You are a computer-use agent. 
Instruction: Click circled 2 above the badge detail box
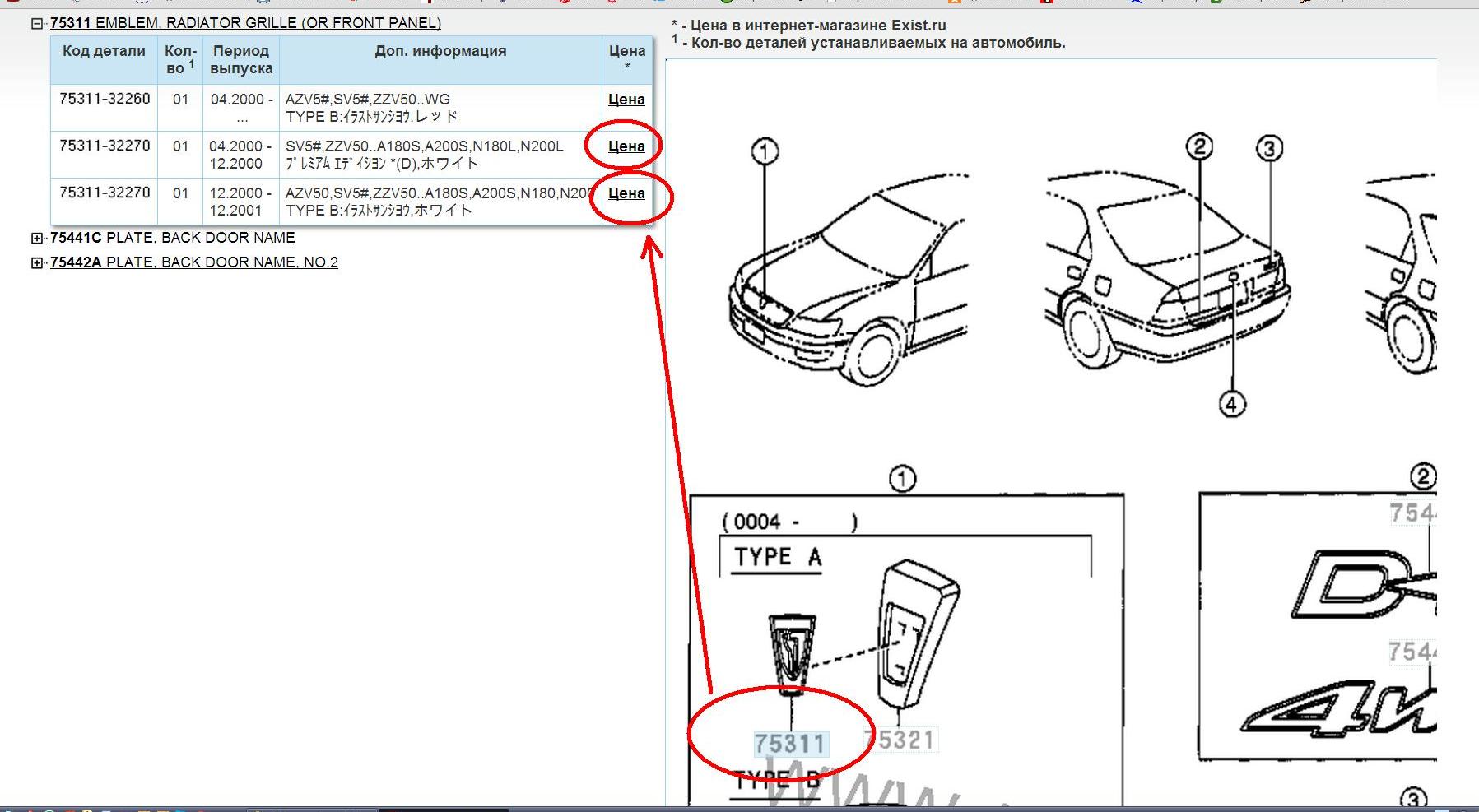point(1422,476)
